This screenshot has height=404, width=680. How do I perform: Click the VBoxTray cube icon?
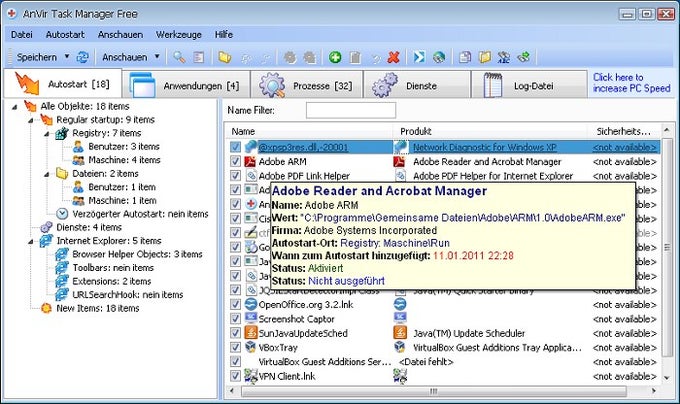(251, 347)
